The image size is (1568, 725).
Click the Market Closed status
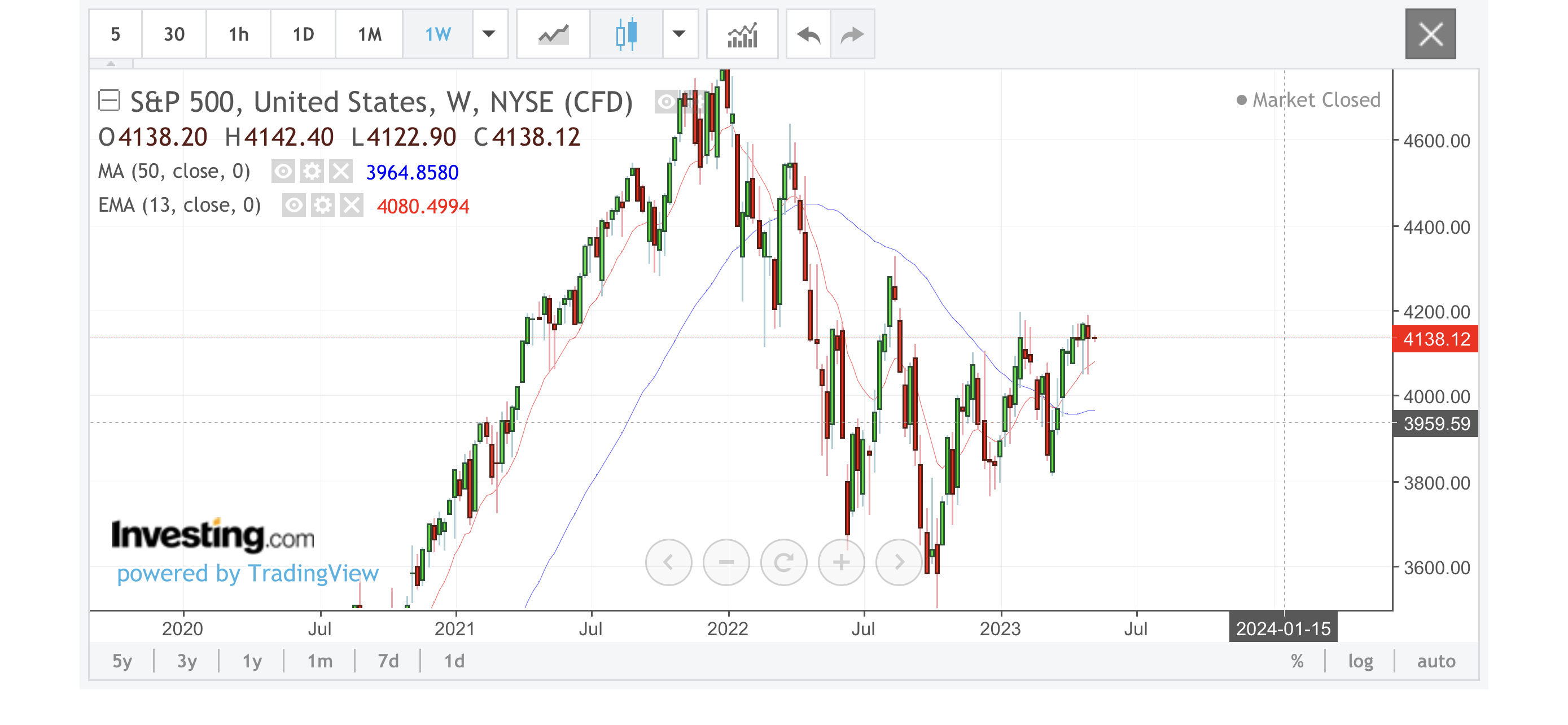coord(1309,100)
